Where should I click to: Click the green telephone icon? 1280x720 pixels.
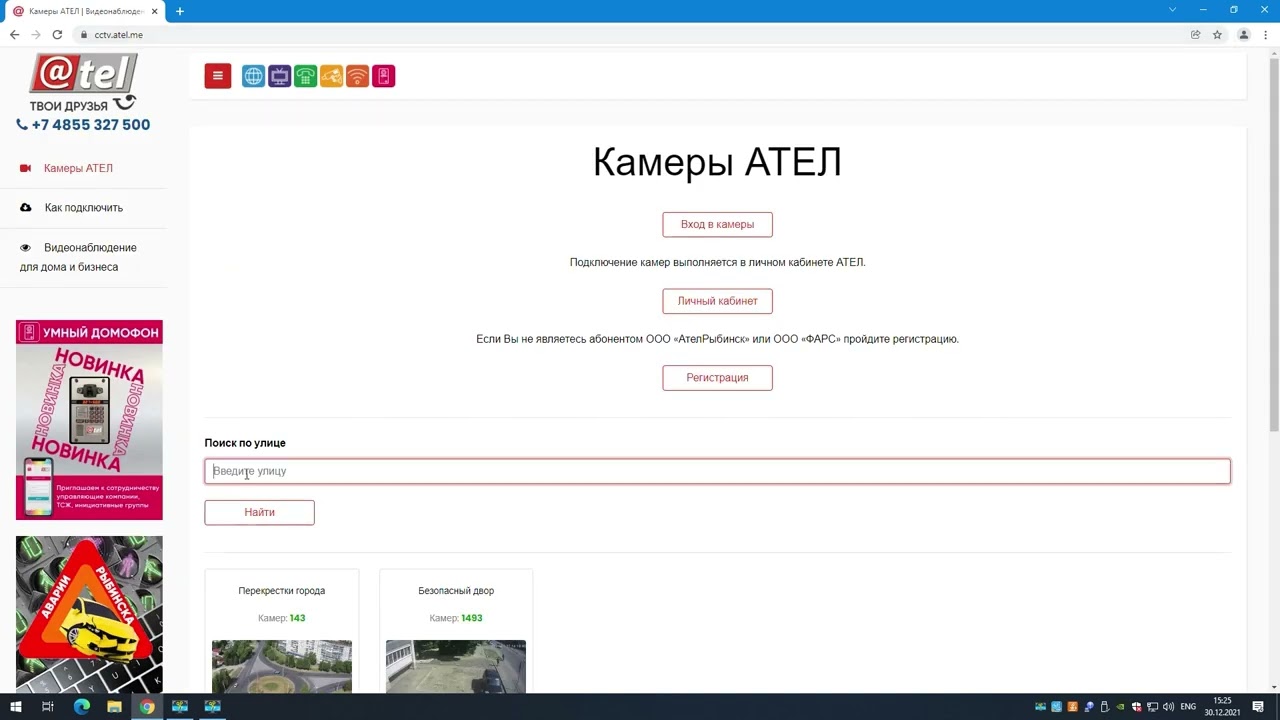point(305,76)
